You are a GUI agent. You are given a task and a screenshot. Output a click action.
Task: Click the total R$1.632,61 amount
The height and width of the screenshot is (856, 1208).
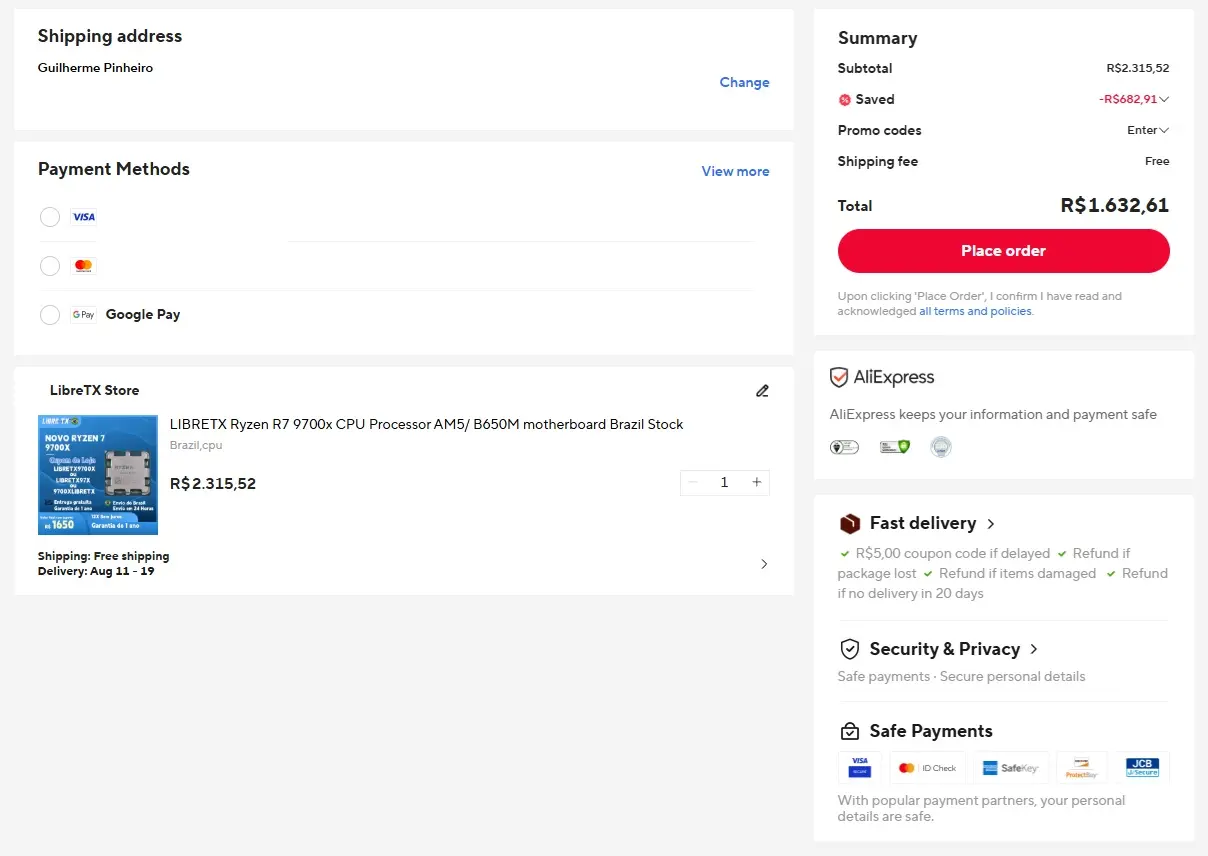click(x=1114, y=205)
